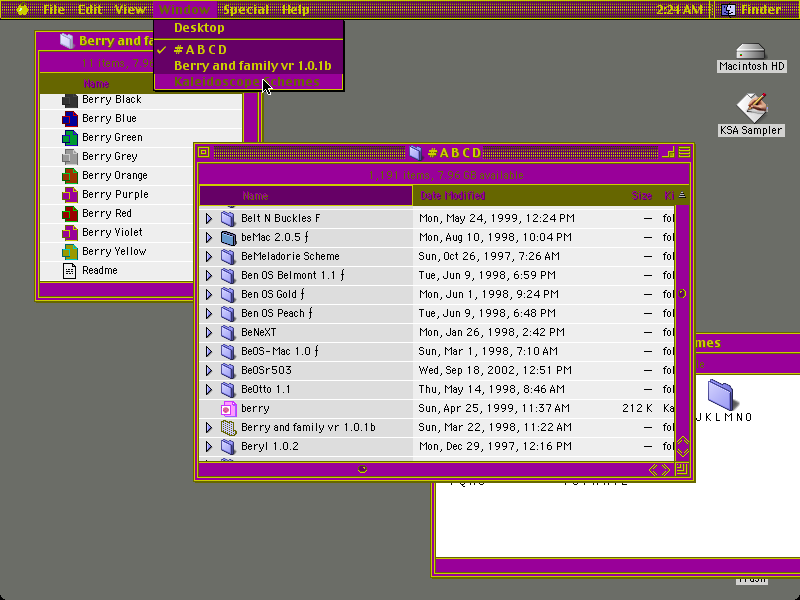Choose checked #A B C D Window menu item
Screen dimensions: 800x600
(248, 50)
